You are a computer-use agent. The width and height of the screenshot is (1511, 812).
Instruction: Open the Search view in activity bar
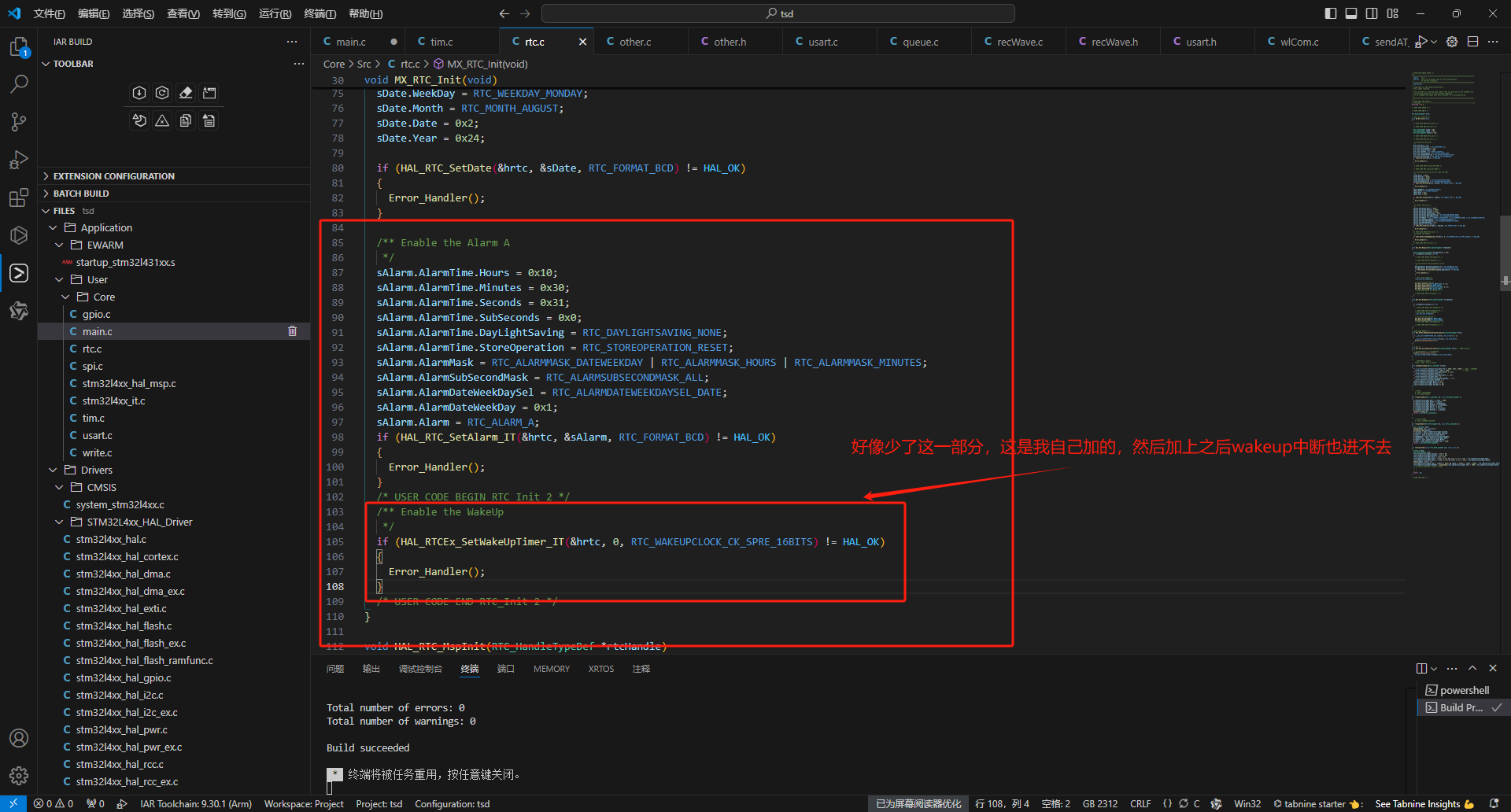[19, 83]
